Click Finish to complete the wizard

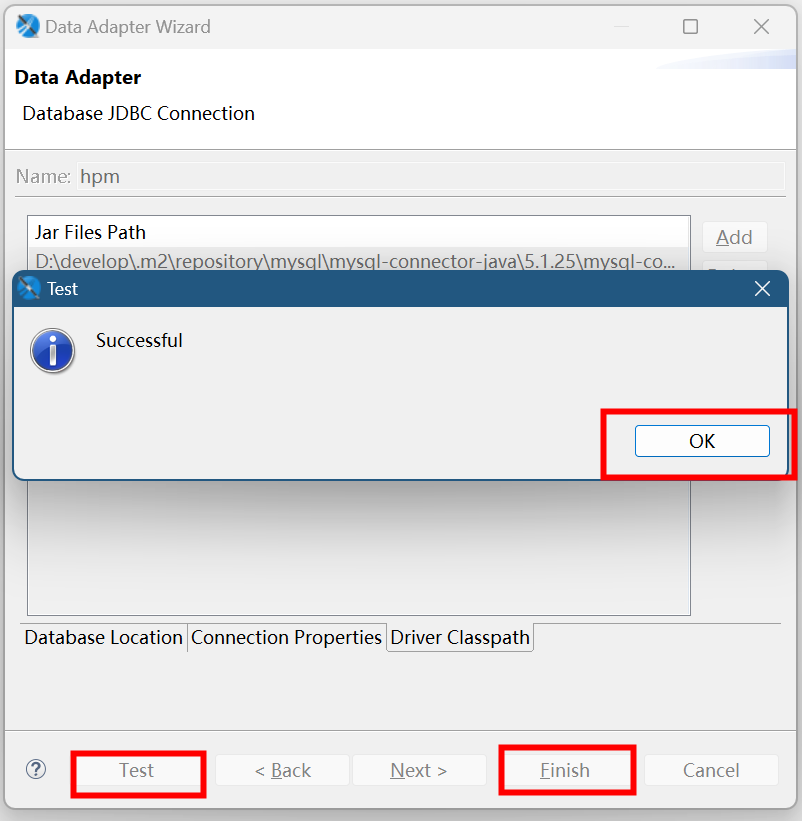(x=565, y=770)
